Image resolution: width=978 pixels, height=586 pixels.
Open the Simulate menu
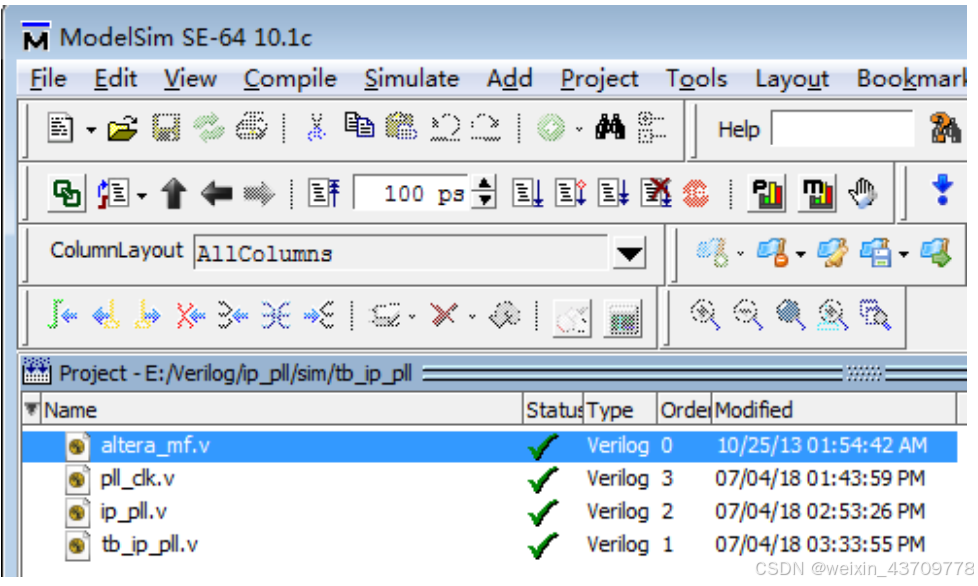[412, 79]
